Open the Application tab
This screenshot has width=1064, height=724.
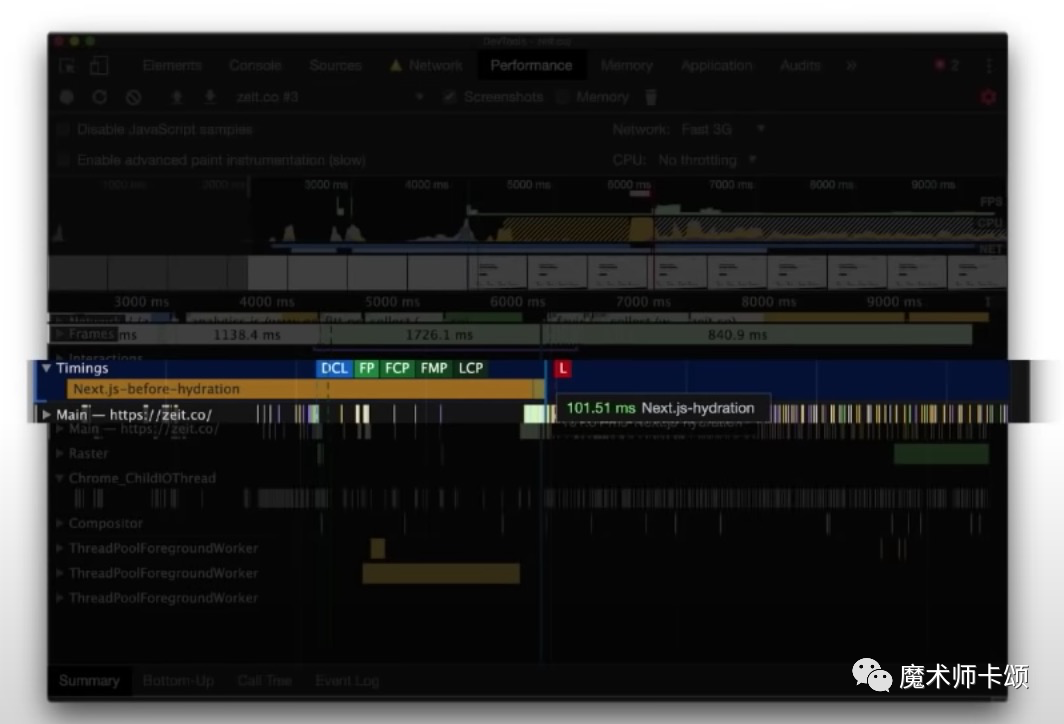(717, 66)
